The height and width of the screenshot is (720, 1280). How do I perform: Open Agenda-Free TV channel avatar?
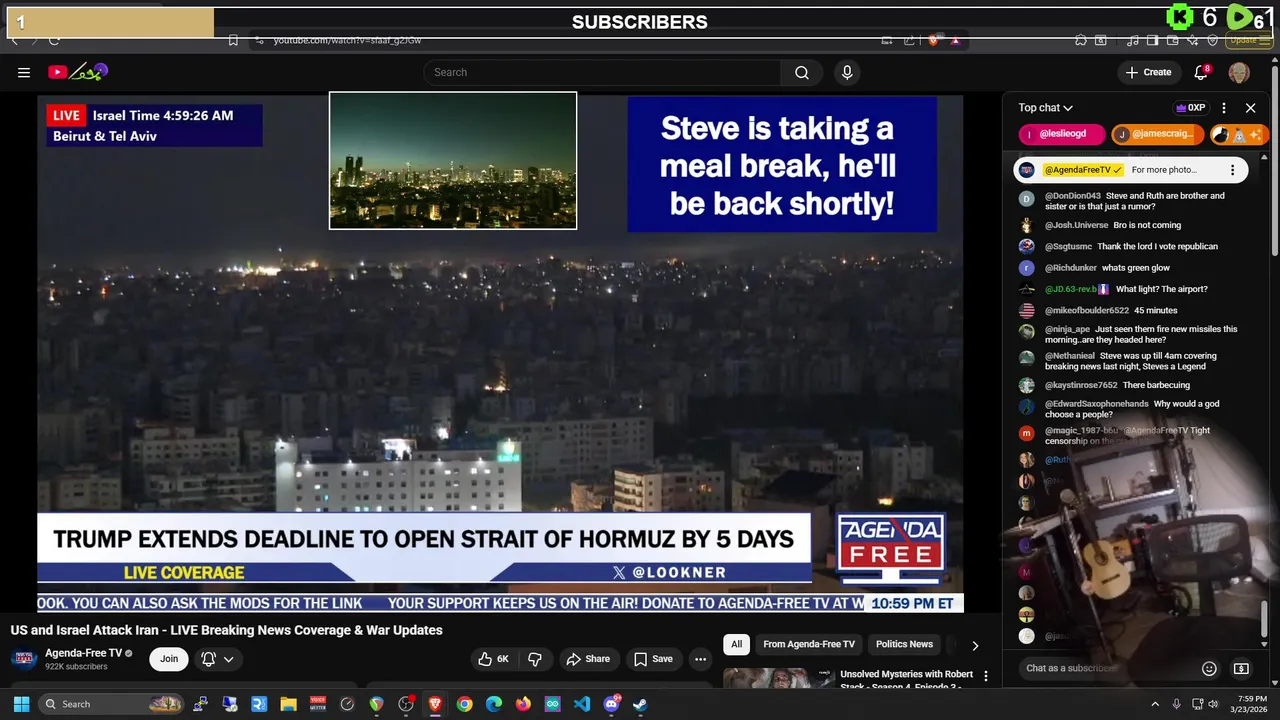(24, 659)
